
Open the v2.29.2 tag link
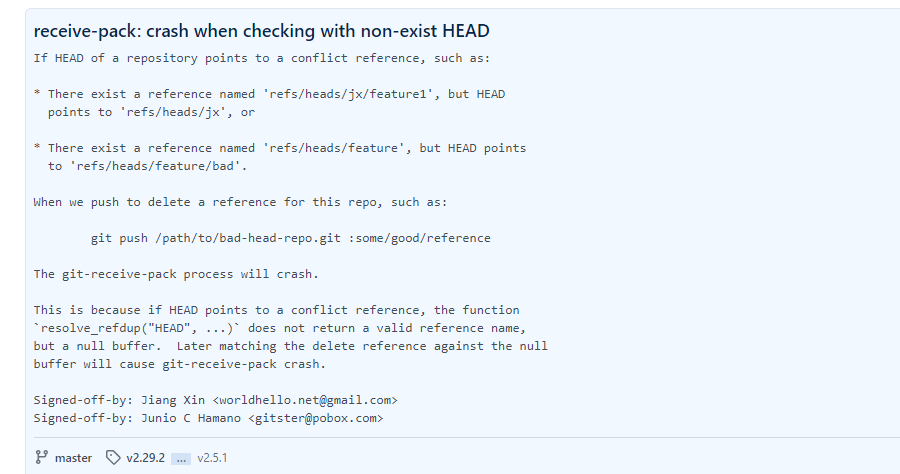145,457
